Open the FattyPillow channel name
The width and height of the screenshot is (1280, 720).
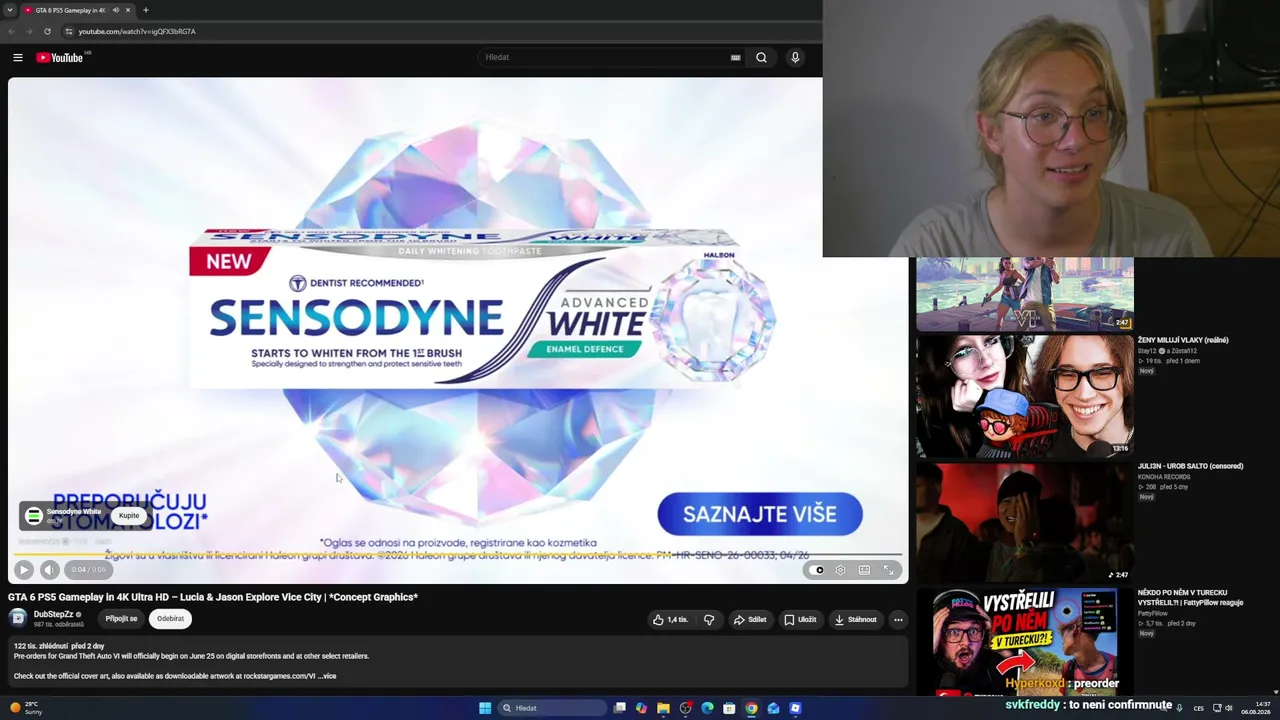coord(1152,613)
